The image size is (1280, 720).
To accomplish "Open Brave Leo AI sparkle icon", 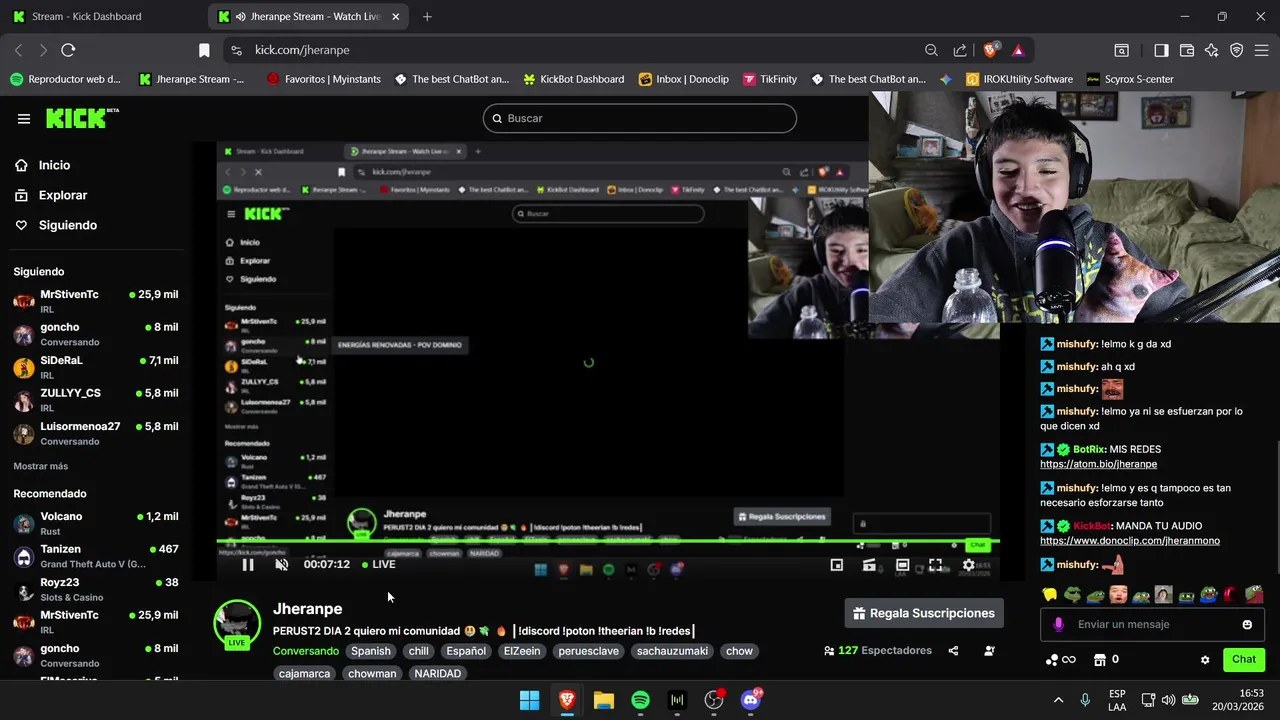I will (1212, 50).
